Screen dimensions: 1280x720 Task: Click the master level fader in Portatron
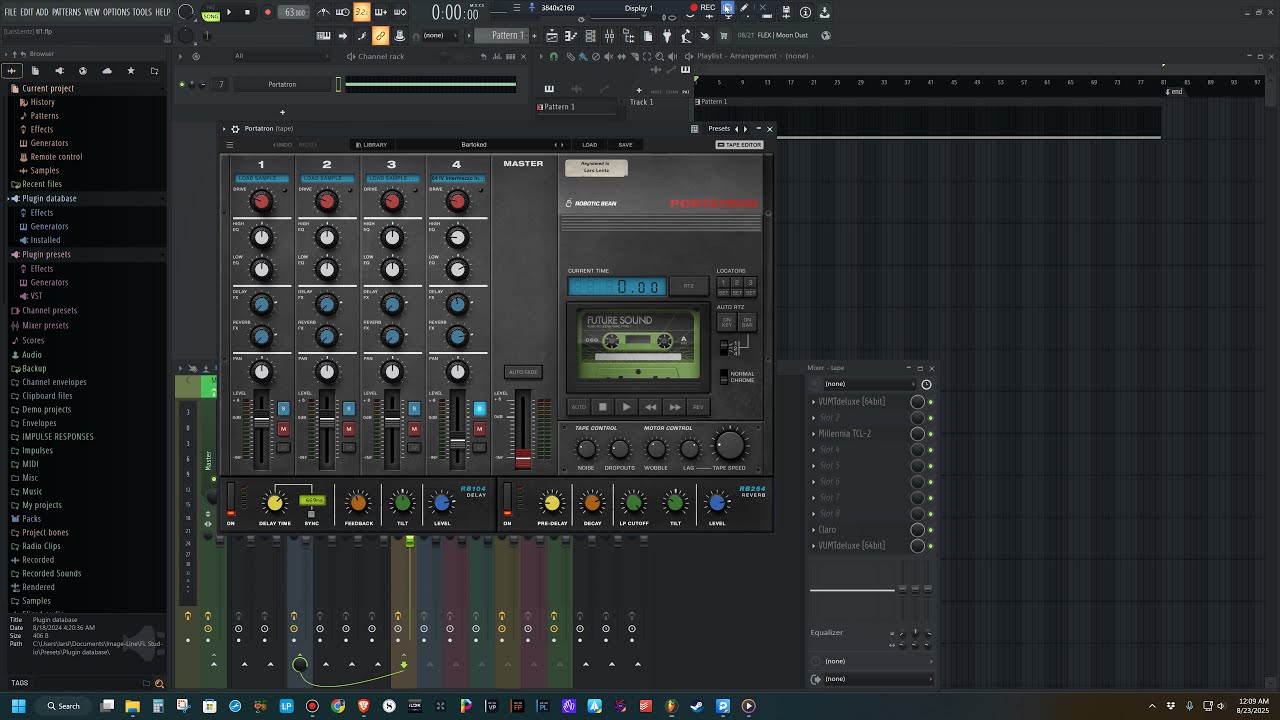tap(523, 458)
